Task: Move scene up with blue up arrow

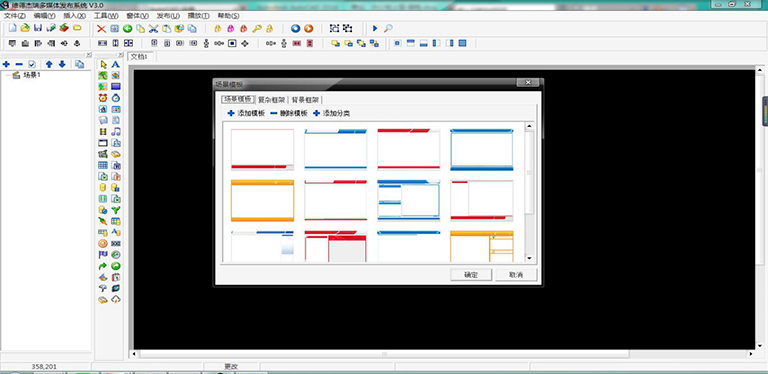Action: coord(49,64)
